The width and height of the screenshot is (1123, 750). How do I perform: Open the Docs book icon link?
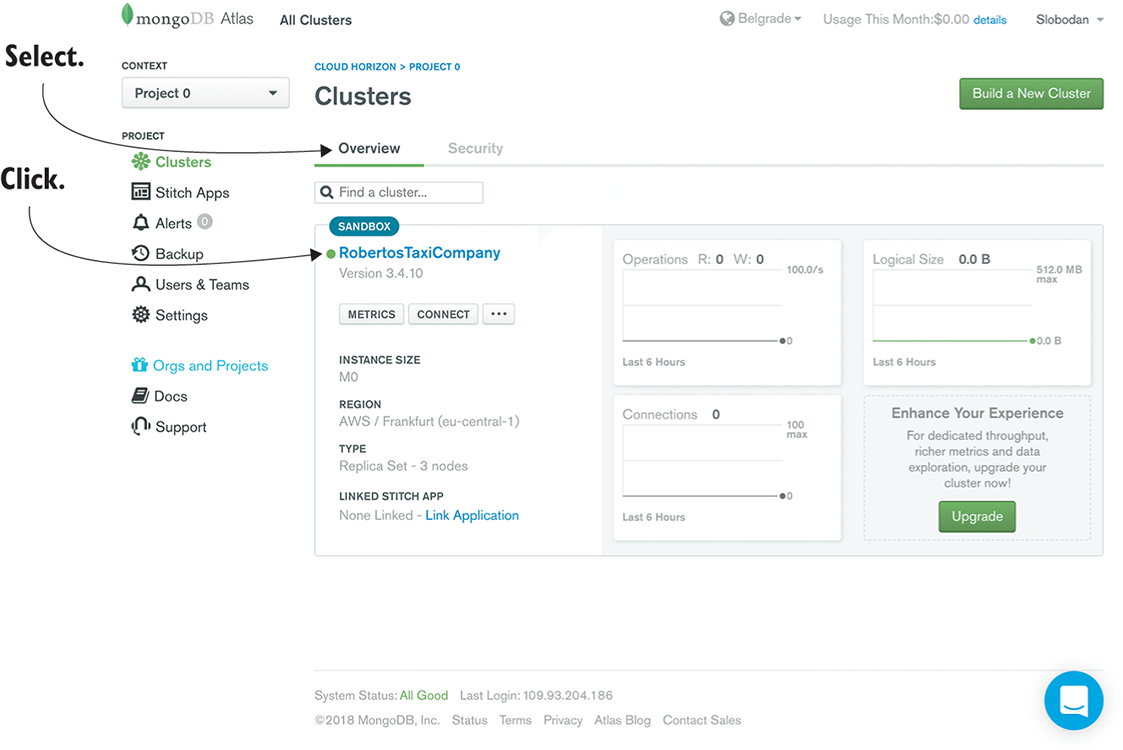click(x=141, y=396)
